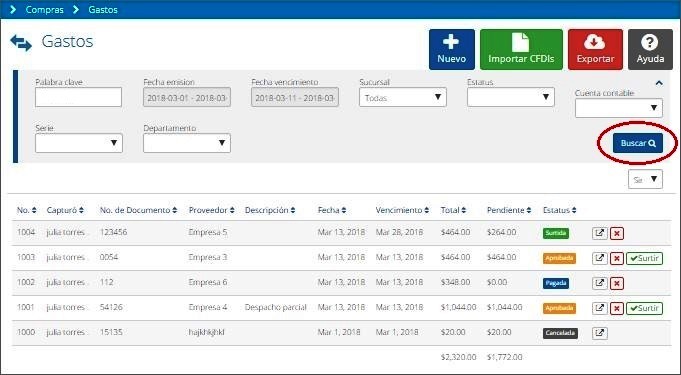The image size is (681, 375).
Task: Select provider Empresa 4
Action: pos(208,307)
